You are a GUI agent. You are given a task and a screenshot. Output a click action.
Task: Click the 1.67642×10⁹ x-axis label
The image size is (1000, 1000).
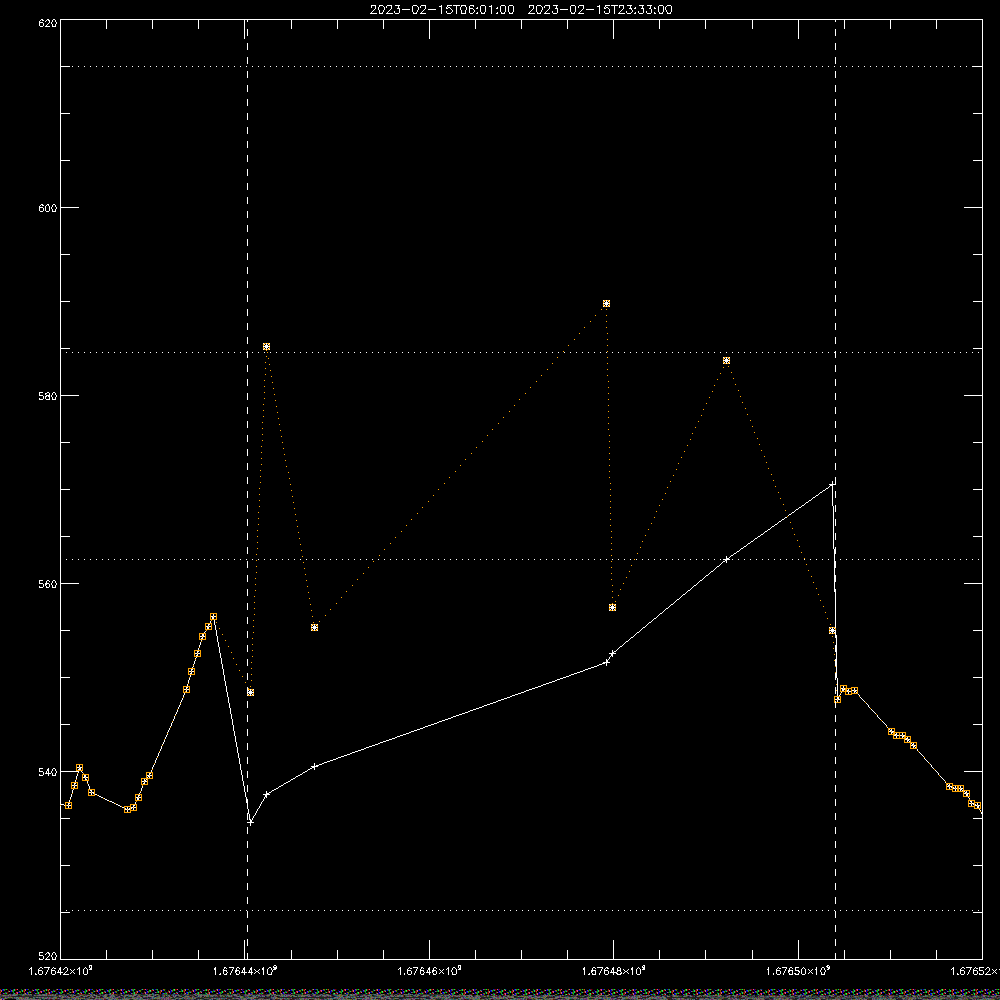[x=61, y=971]
